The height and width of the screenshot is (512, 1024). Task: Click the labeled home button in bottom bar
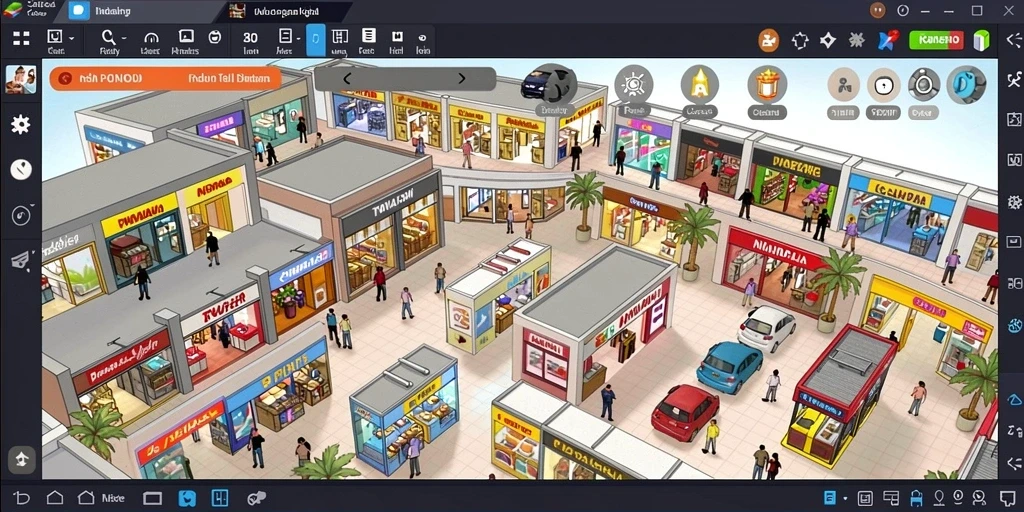101,498
